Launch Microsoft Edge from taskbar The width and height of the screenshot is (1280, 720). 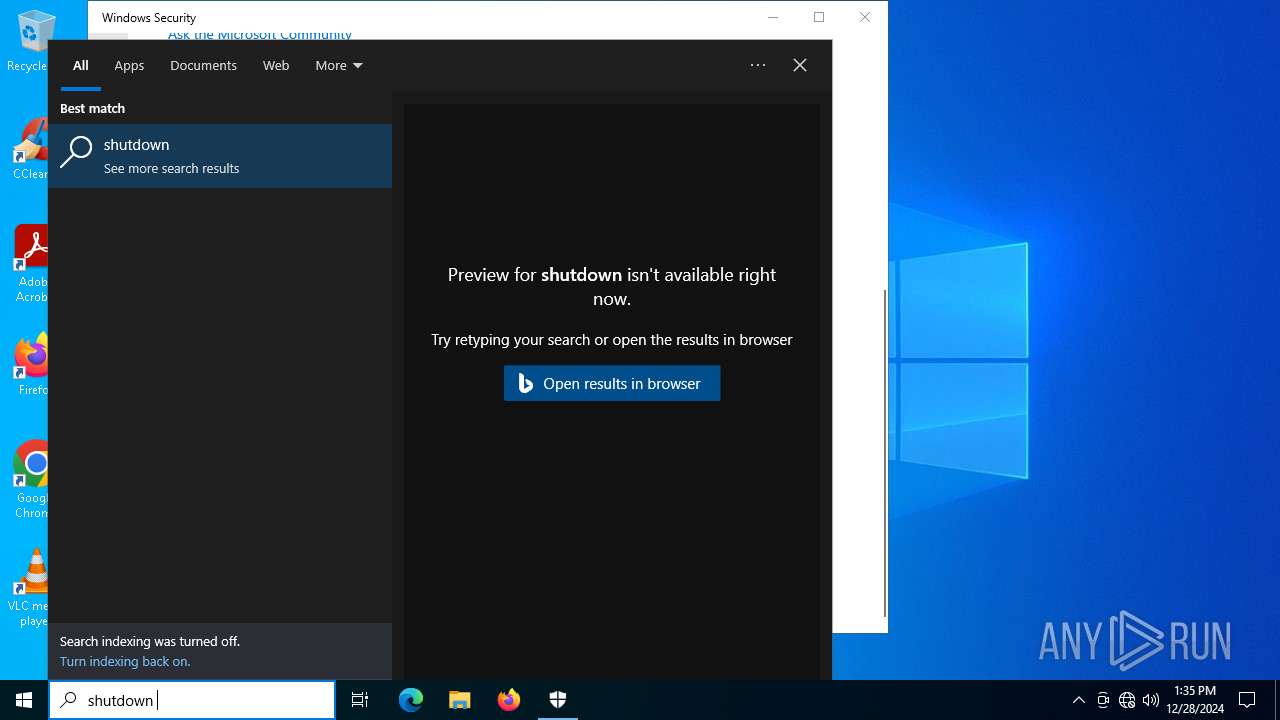click(411, 700)
